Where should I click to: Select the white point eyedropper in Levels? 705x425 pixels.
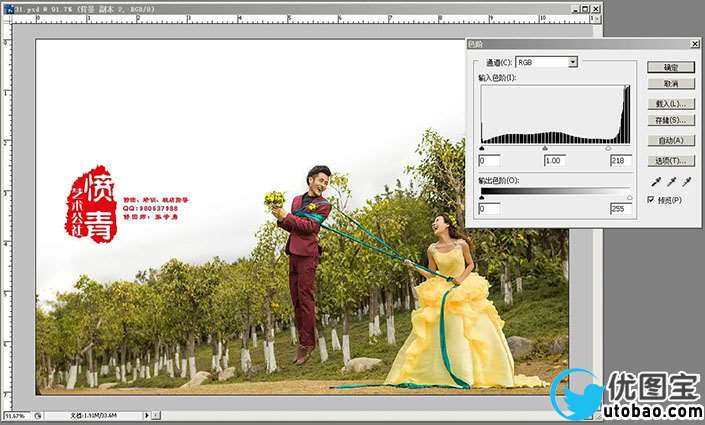(x=687, y=182)
